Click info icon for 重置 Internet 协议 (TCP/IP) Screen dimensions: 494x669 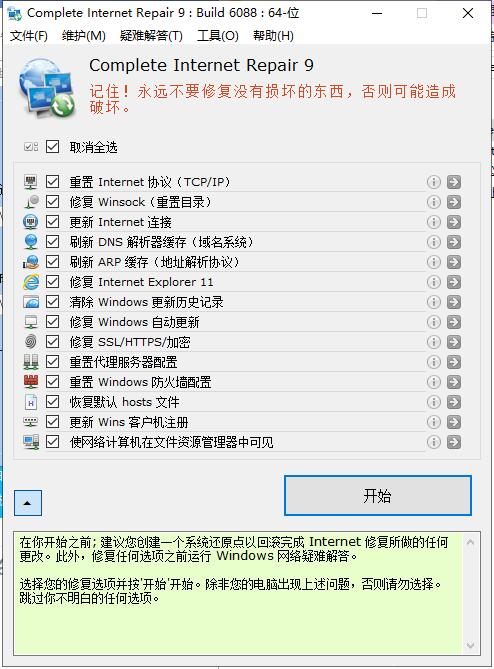[433, 182]
